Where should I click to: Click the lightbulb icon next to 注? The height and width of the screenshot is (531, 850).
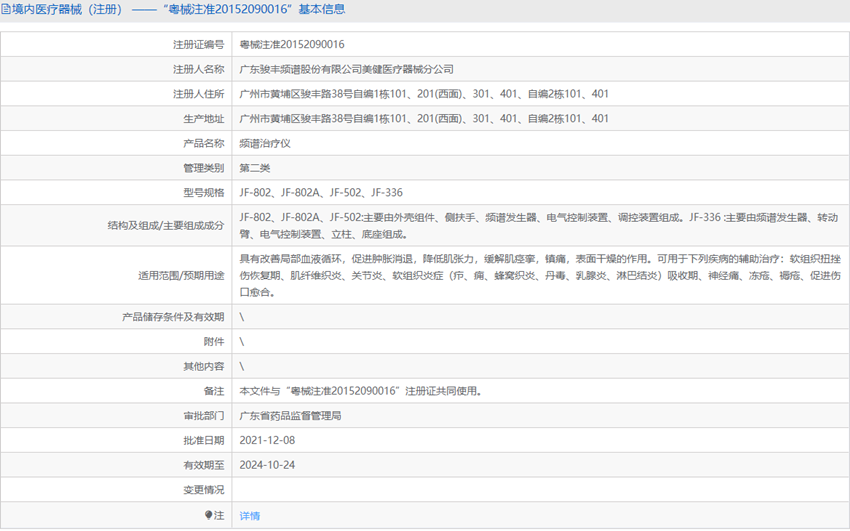[209, 515]
